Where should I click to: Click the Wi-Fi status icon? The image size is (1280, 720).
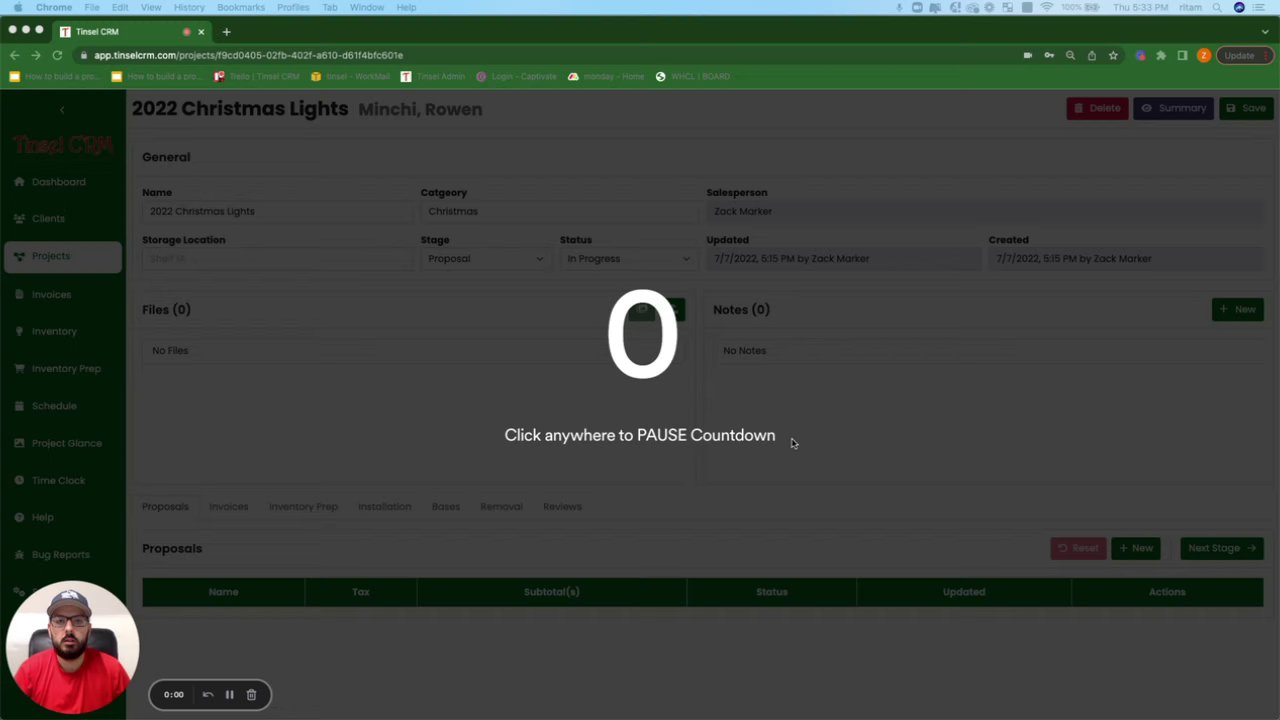click(1047, 7)
